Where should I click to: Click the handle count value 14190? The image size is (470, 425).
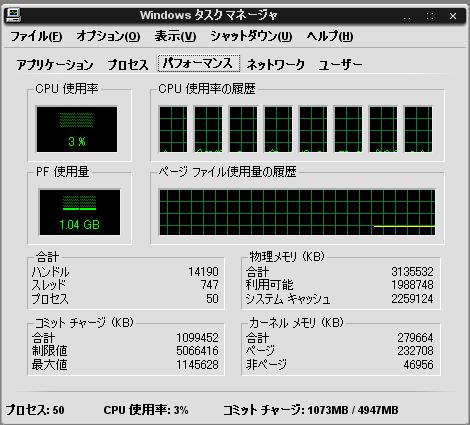point(203,272)
